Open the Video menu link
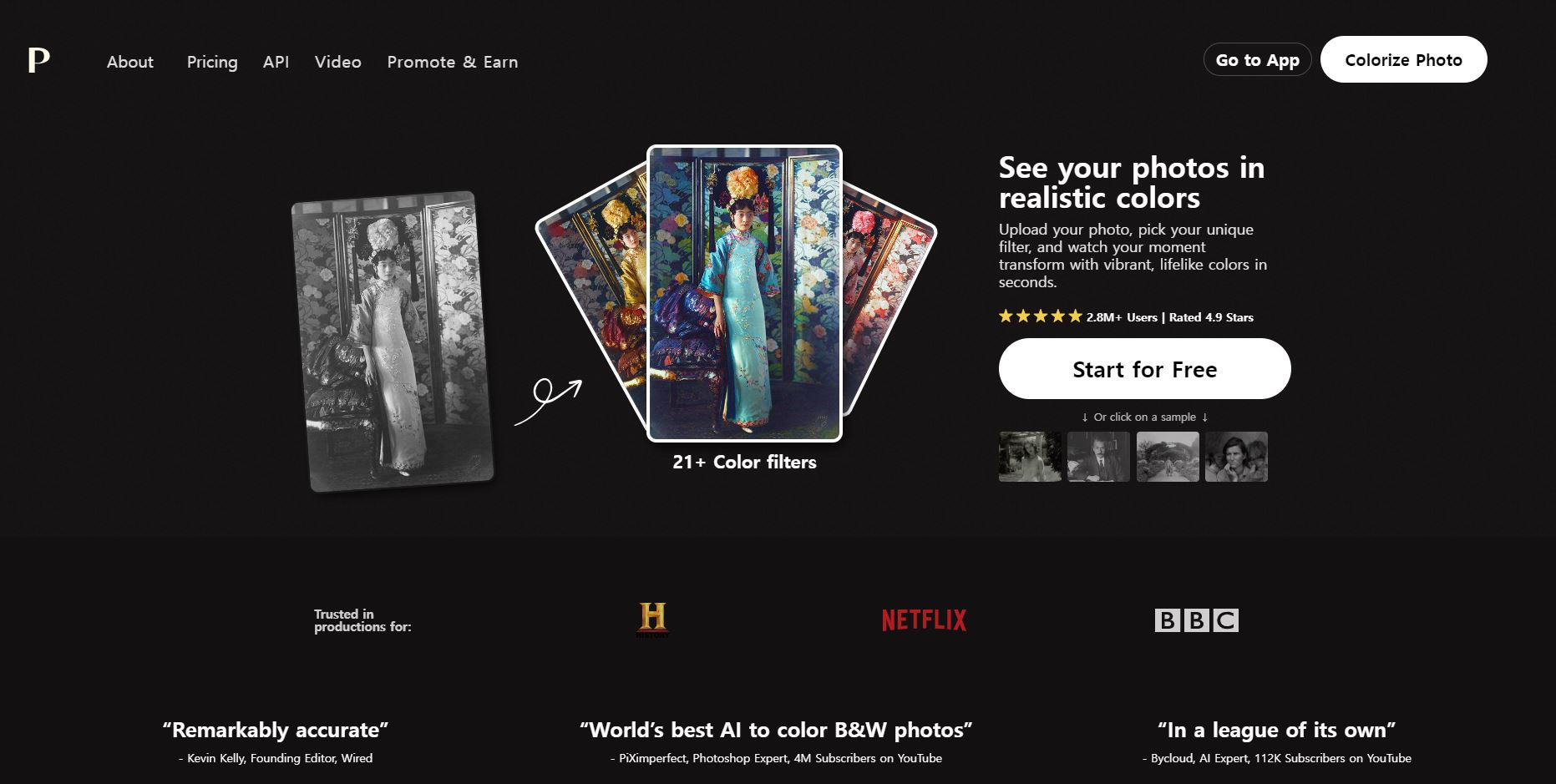 pyautogui.click(x=338, y=62)
